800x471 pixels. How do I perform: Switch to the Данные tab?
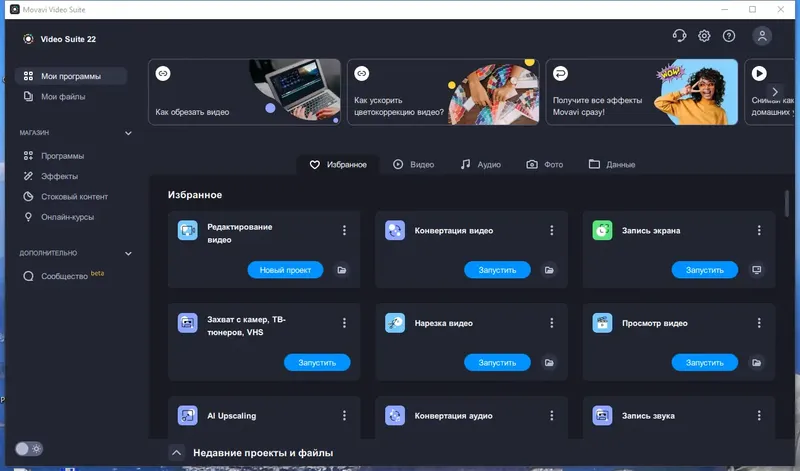(612, 164)
